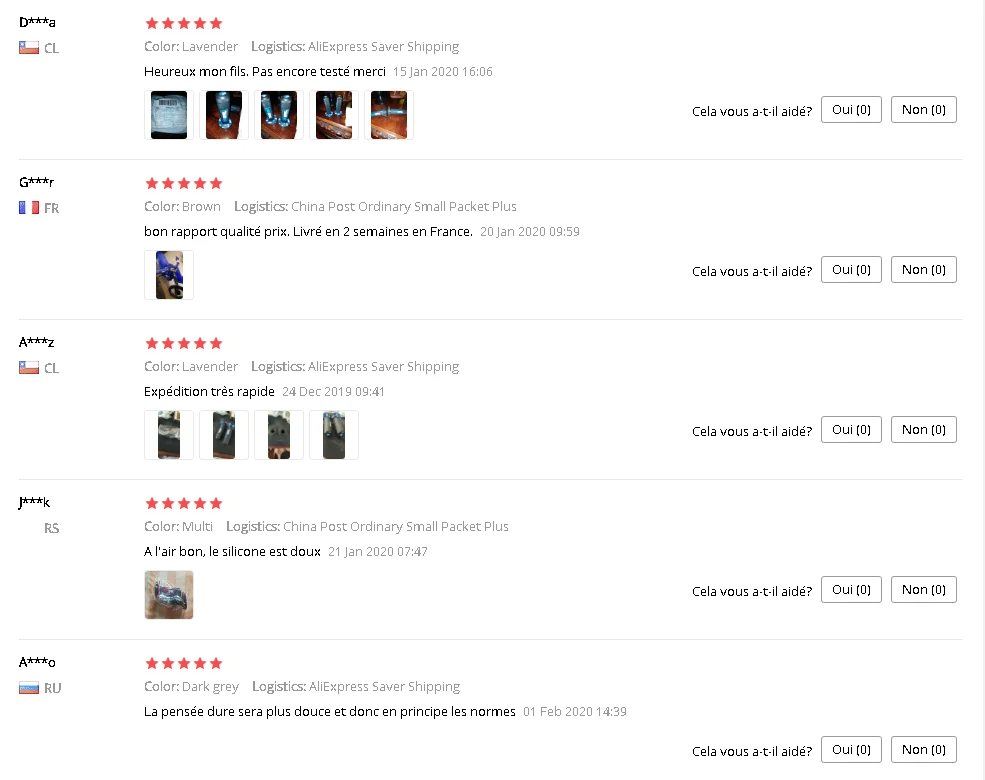This screenshot has height=780, width=985.
Task: Open first package photo in D***a's review
Action: [x=169, y=115]
